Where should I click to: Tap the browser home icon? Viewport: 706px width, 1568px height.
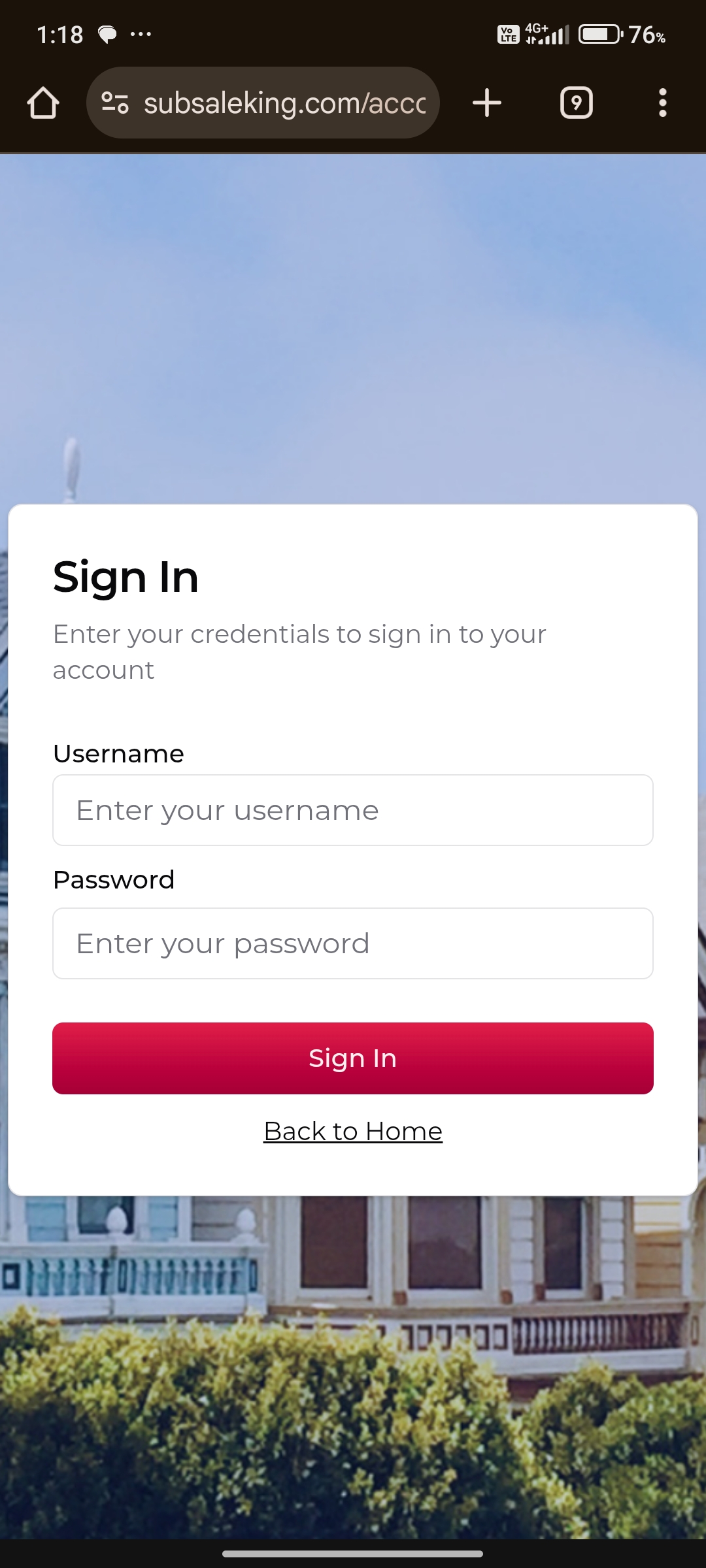pyautogui.click(x=43, y=103)
